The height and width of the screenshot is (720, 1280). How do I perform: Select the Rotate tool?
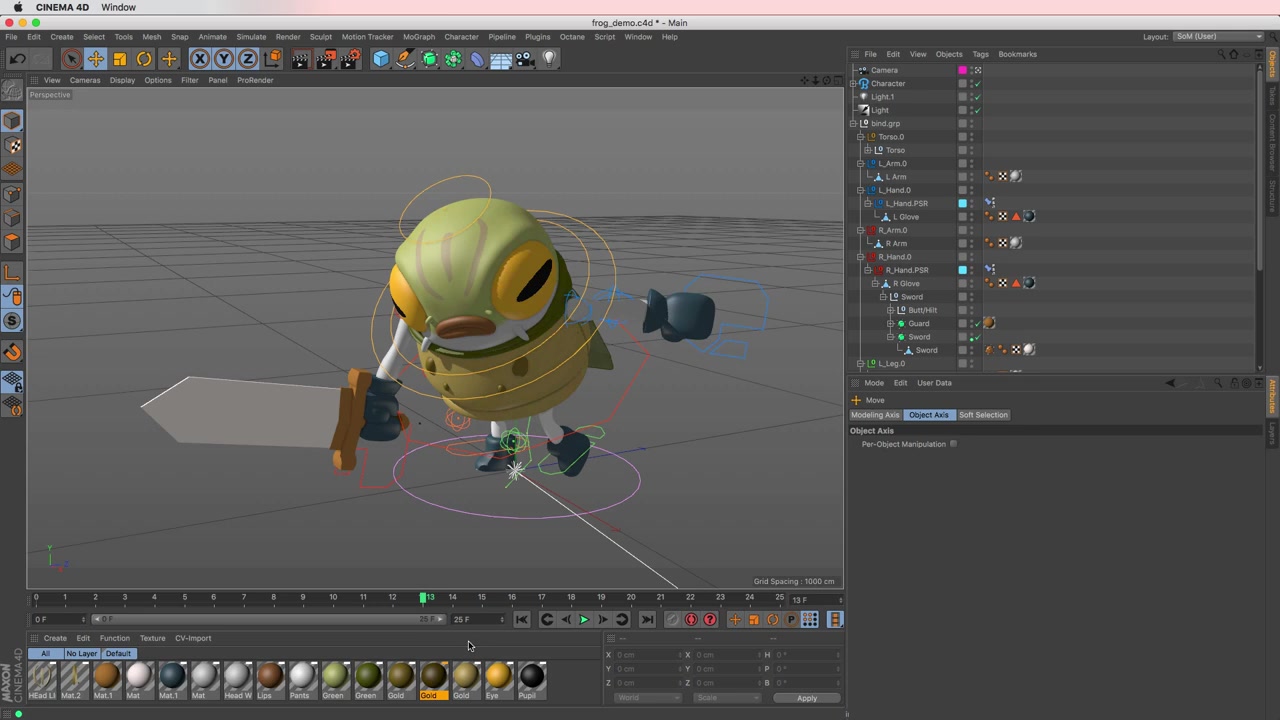tap(143, 58)
